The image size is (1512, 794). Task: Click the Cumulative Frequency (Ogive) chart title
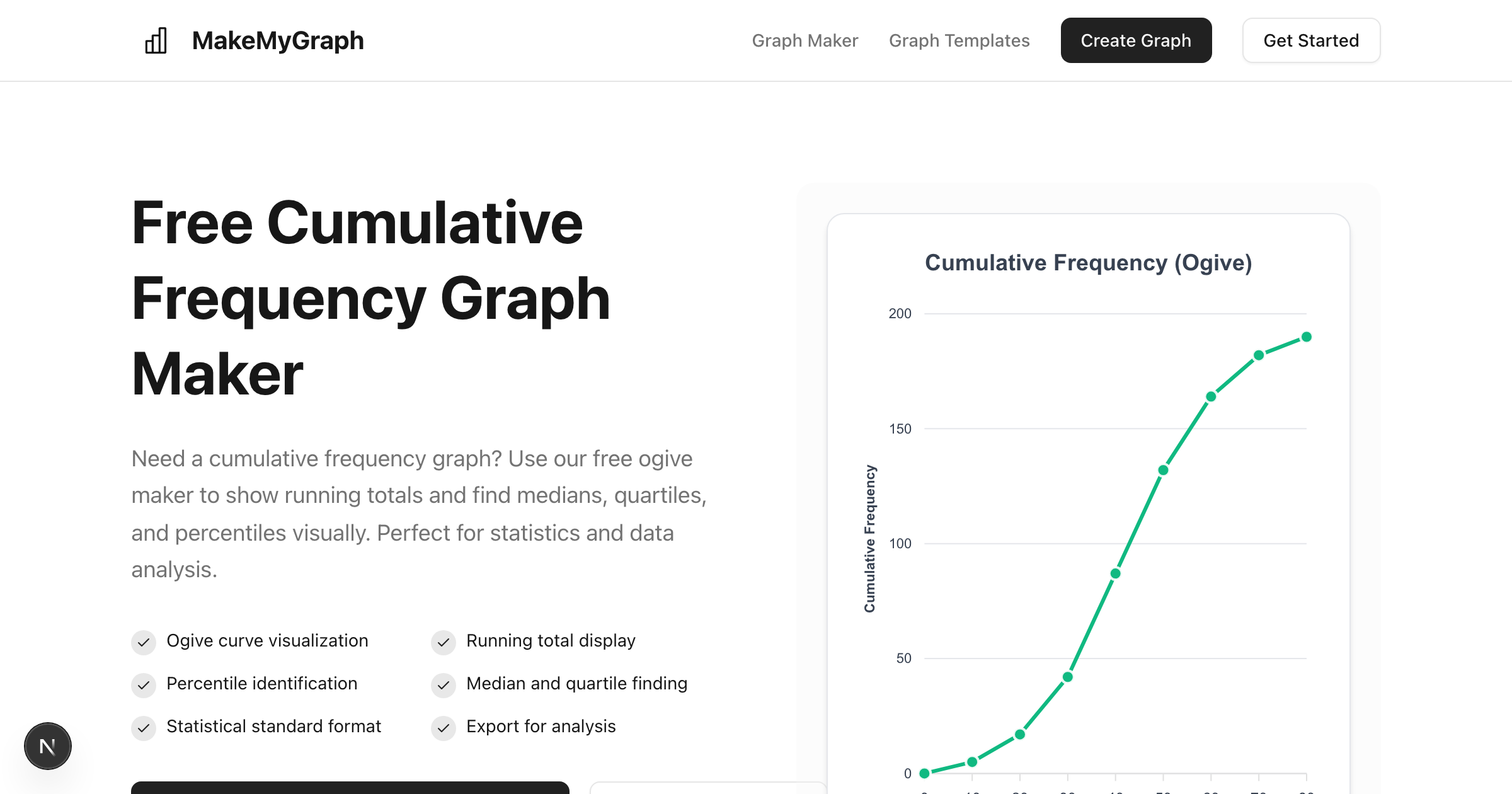(x=1088, y=263)
